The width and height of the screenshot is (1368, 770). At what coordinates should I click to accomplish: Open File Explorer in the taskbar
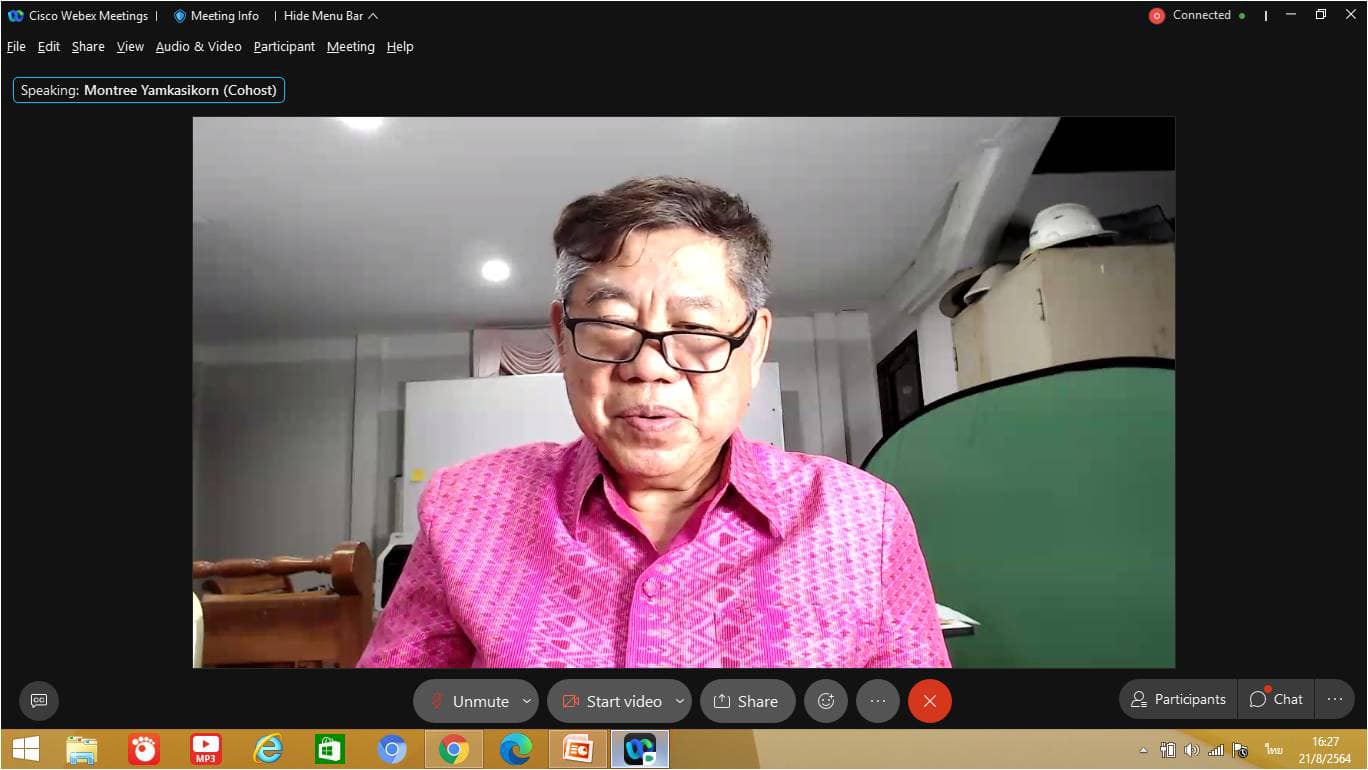pos(82,749)
